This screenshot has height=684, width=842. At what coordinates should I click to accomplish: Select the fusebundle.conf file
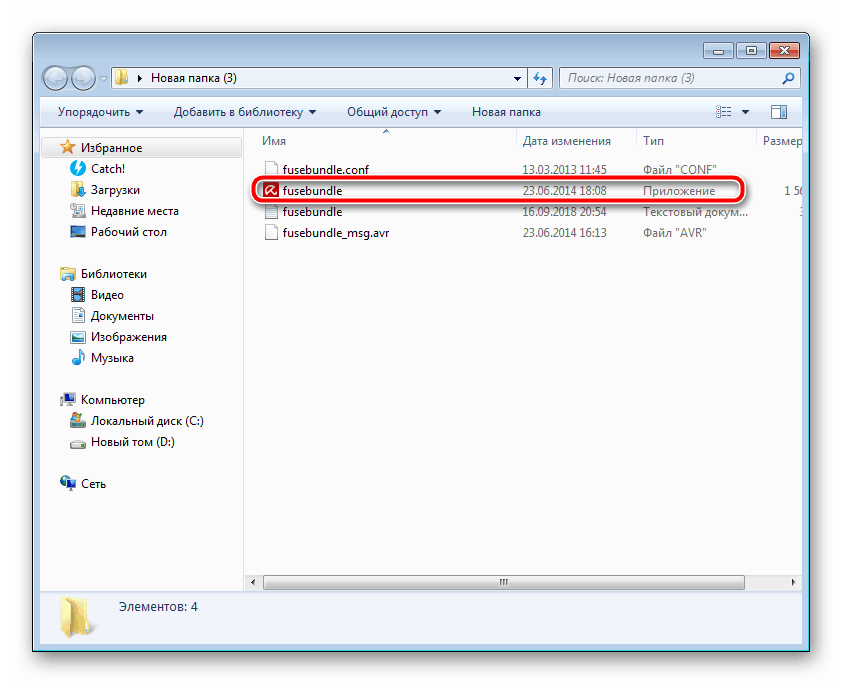pyautogui.click(x=325, y=170)
